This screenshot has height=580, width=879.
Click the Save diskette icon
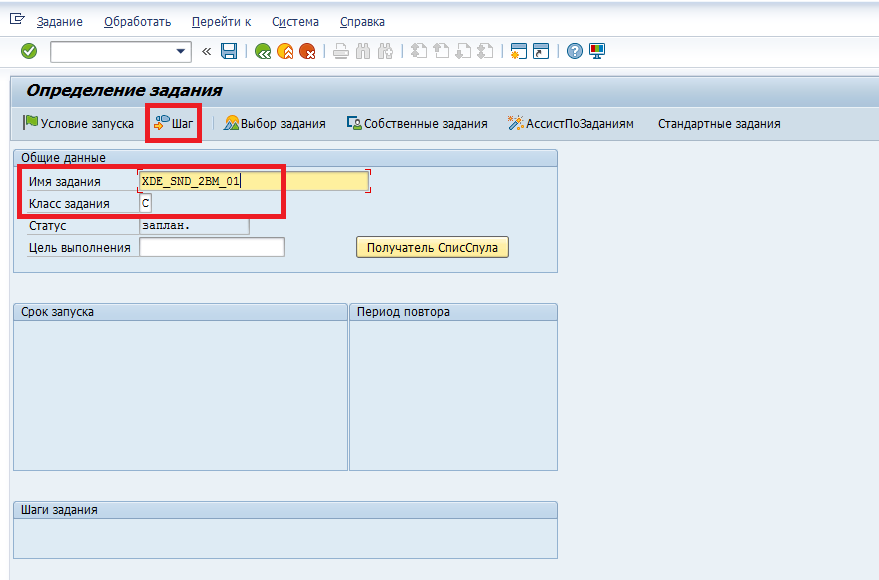click(229, 51)
